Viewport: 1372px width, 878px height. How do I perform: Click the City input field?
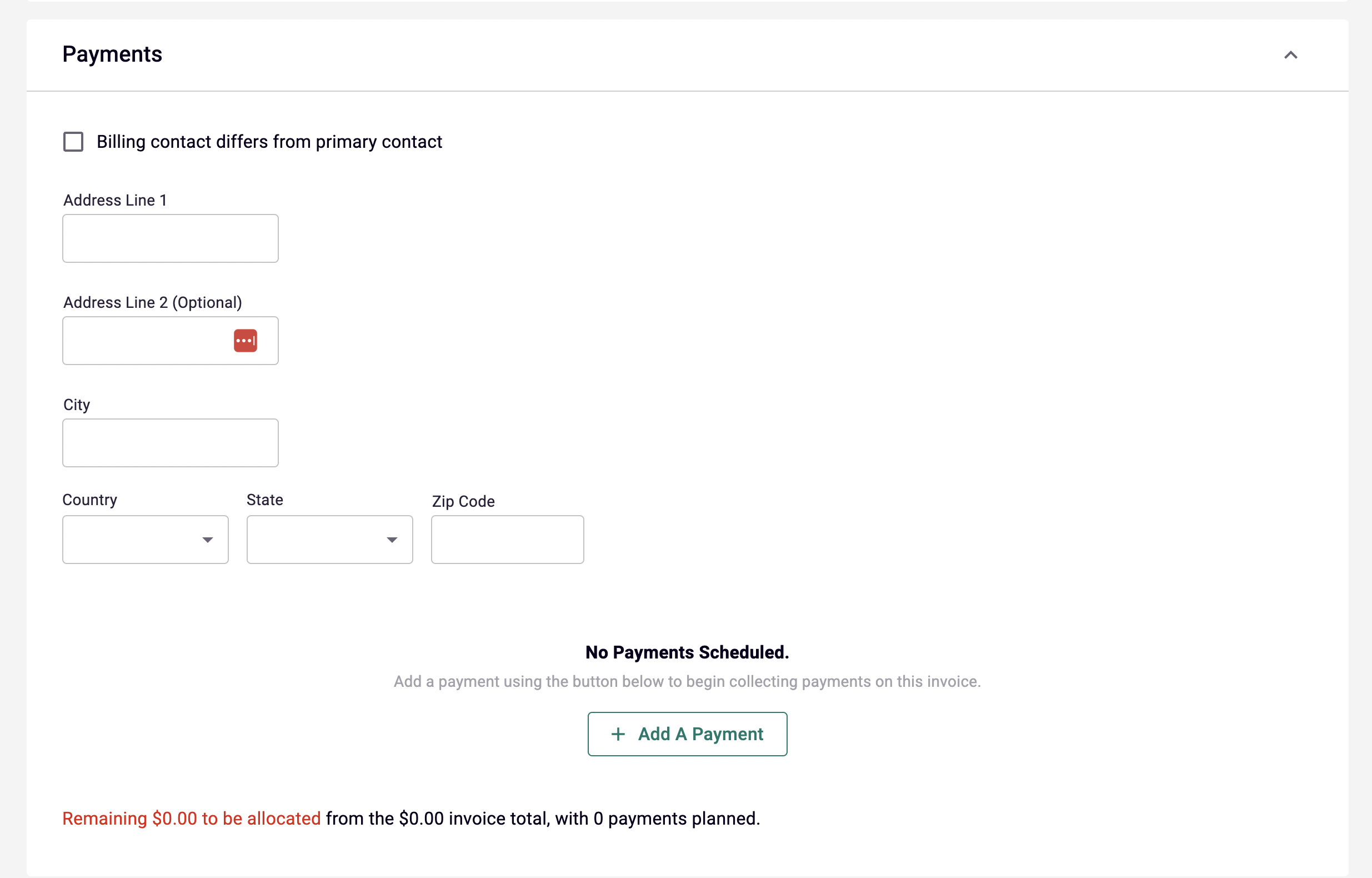[170, 443]
